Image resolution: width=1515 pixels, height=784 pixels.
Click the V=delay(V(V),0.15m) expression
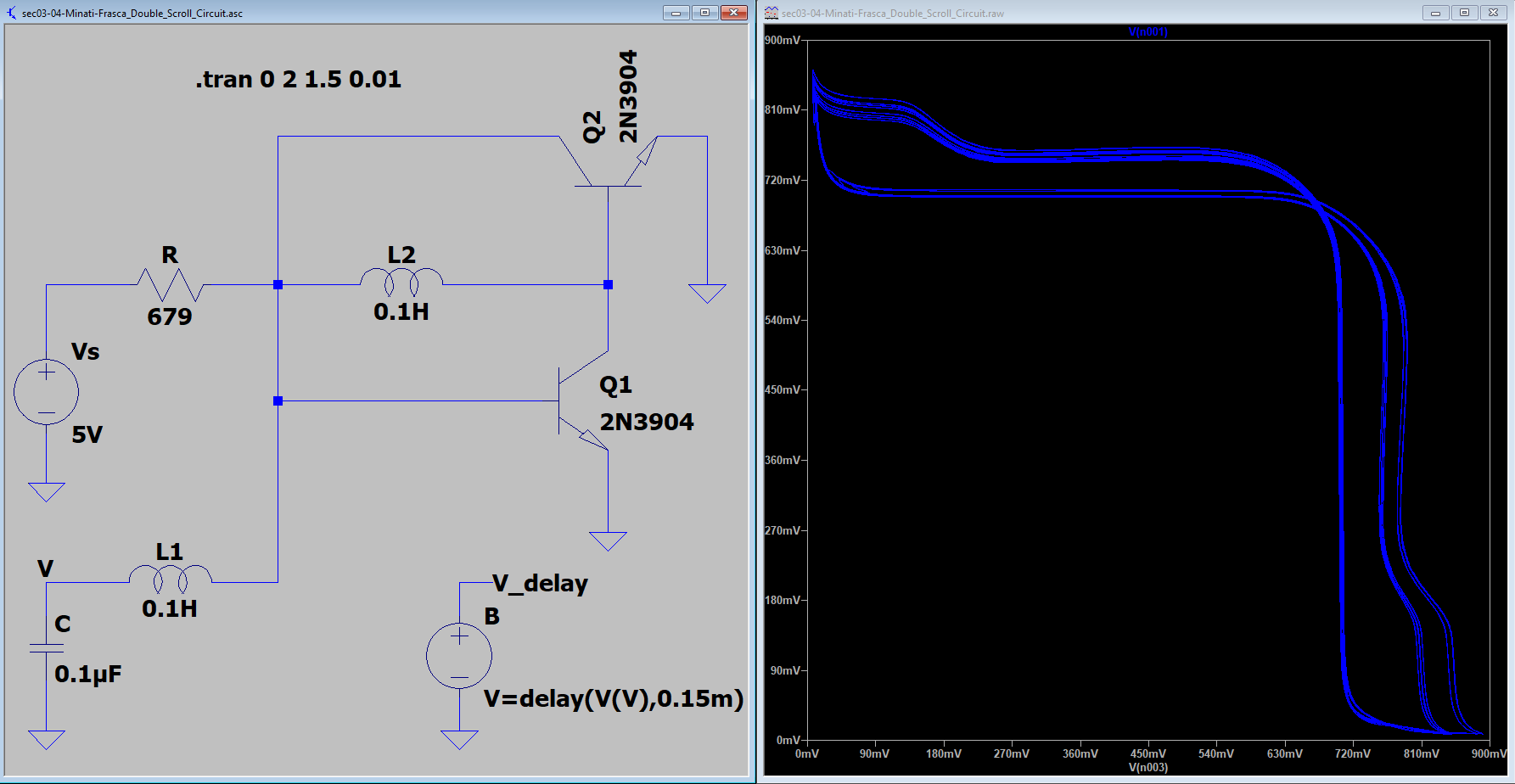click(613, 699)
